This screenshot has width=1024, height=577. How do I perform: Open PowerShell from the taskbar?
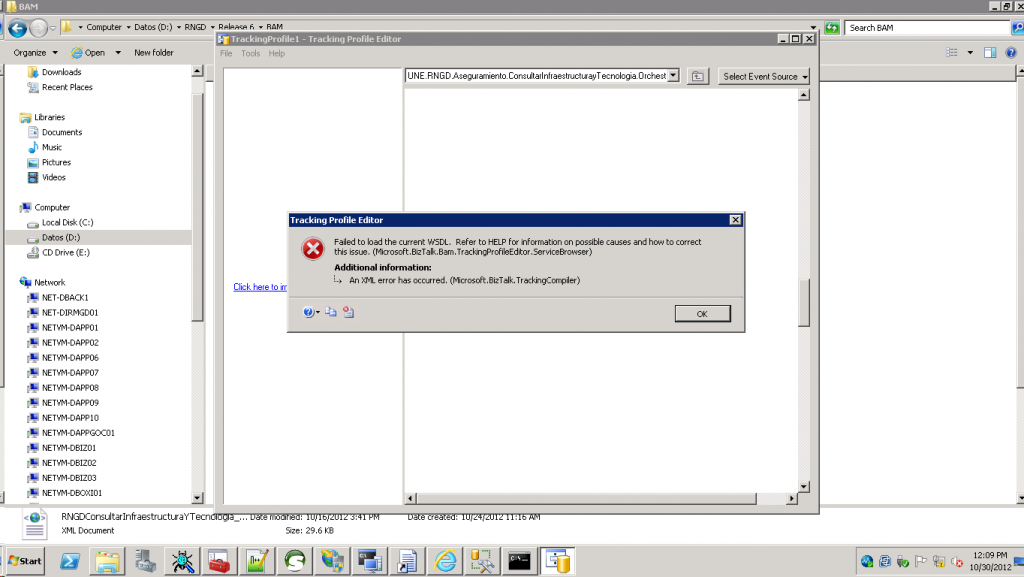click(x=71, y=561)
